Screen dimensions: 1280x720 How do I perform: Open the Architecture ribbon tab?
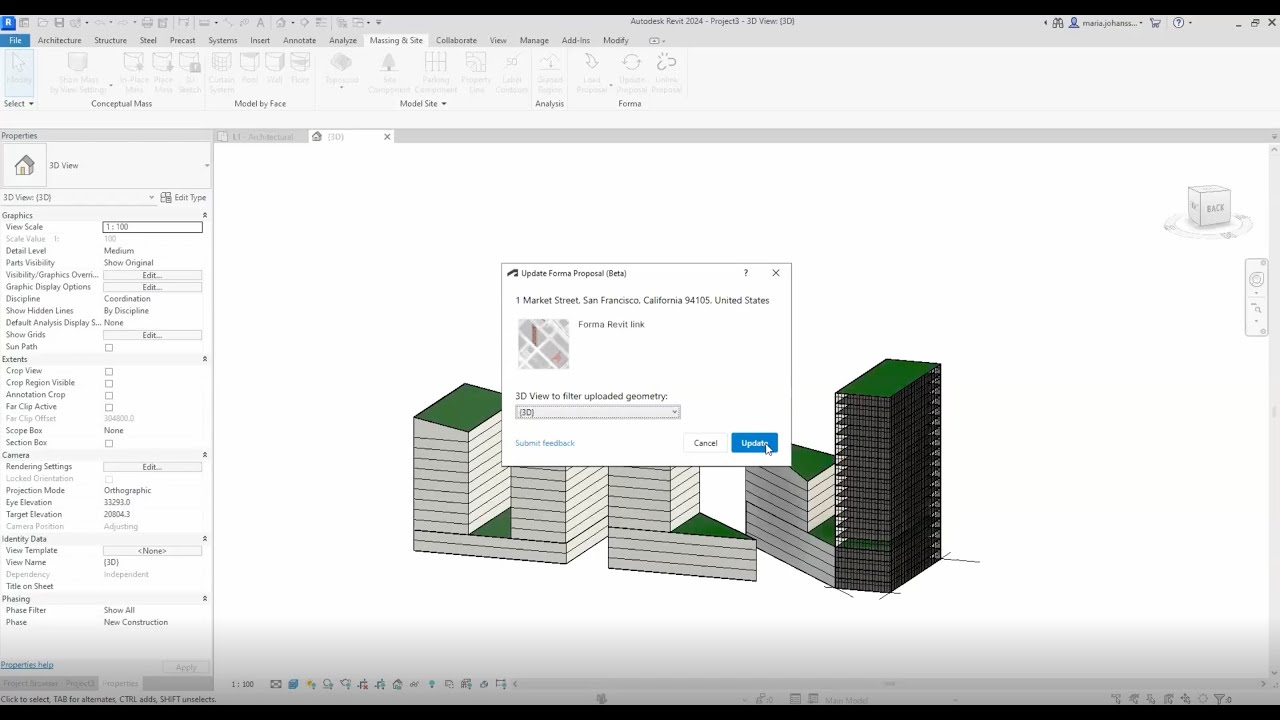tap(59, 40)
